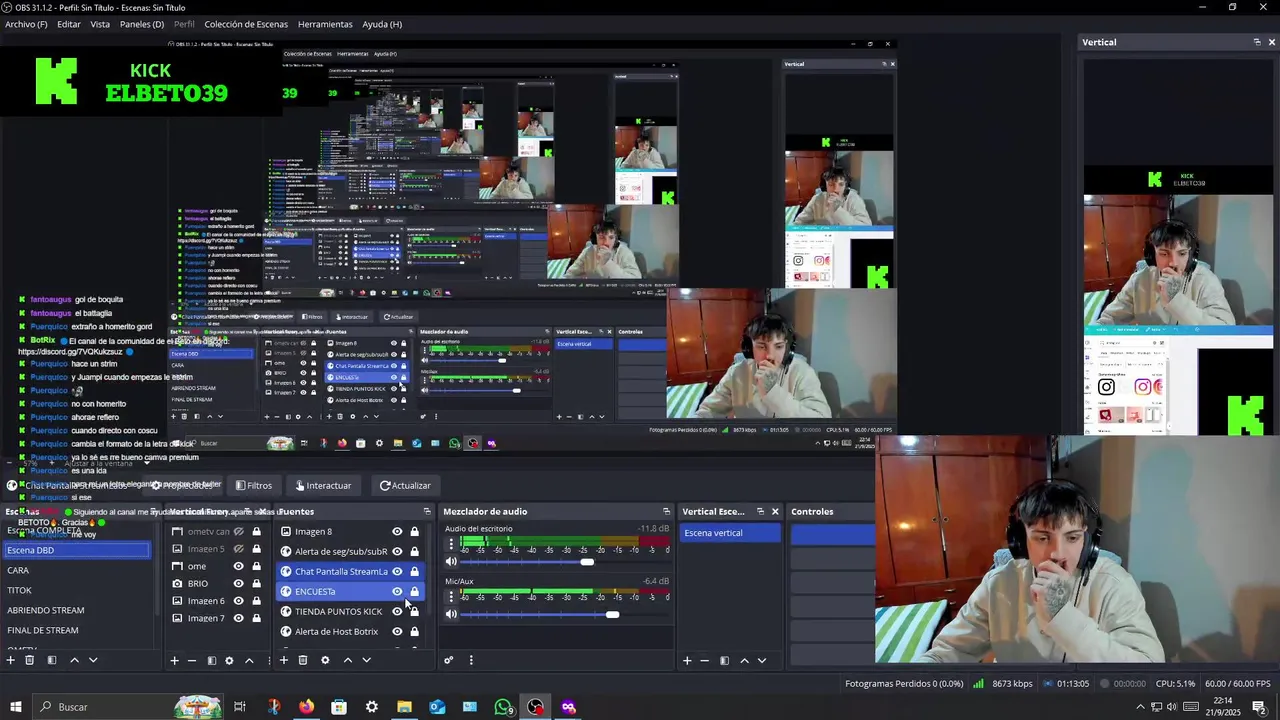The height and width of the screenshot is (720, 1280).
Task: Open the Herramientas menu
Action: 325,24
